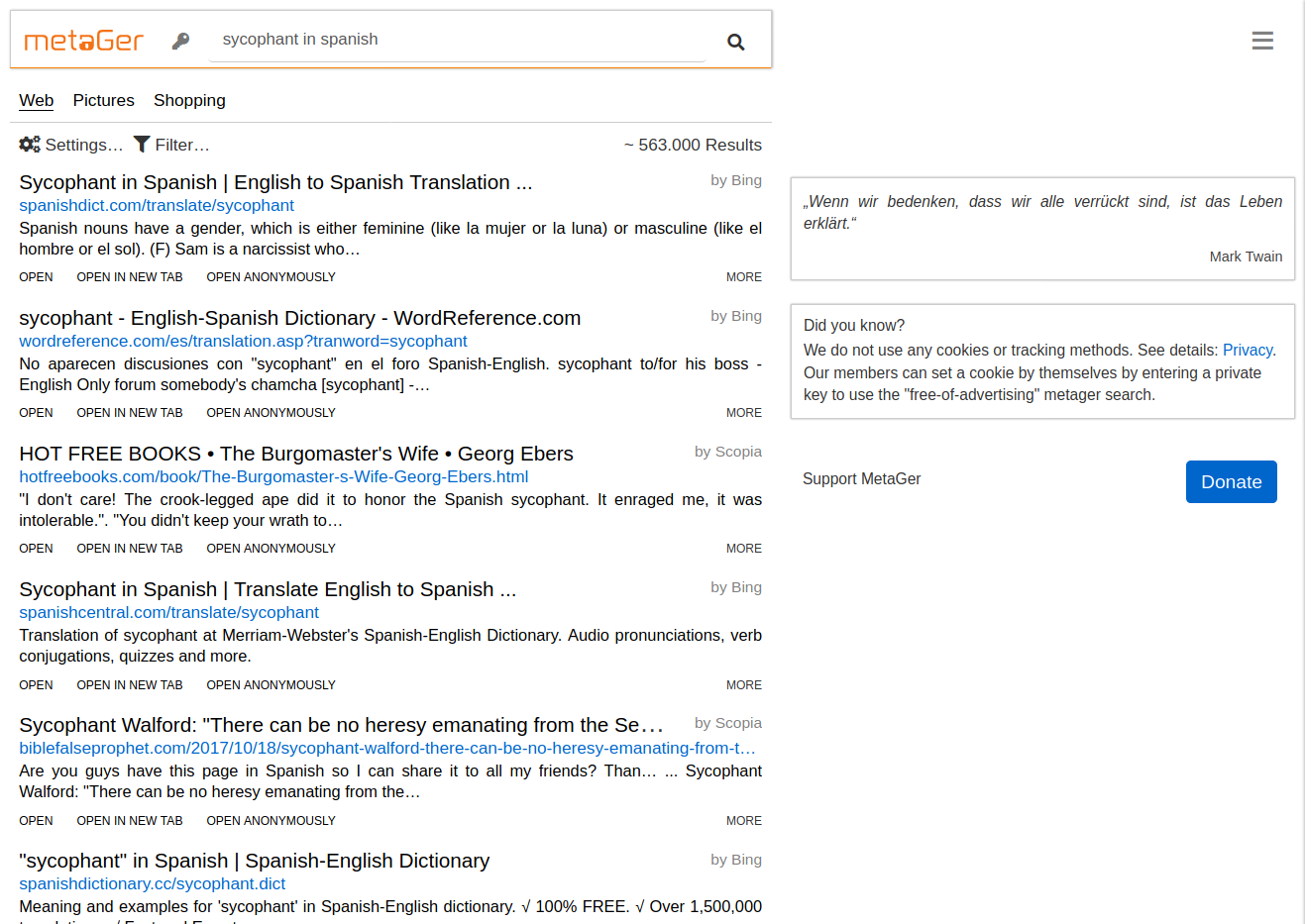Click 'by Scopia' beside HOT FREE BOOKS result
Viewport: 1305px width, 924px height.
pos(728,452)
